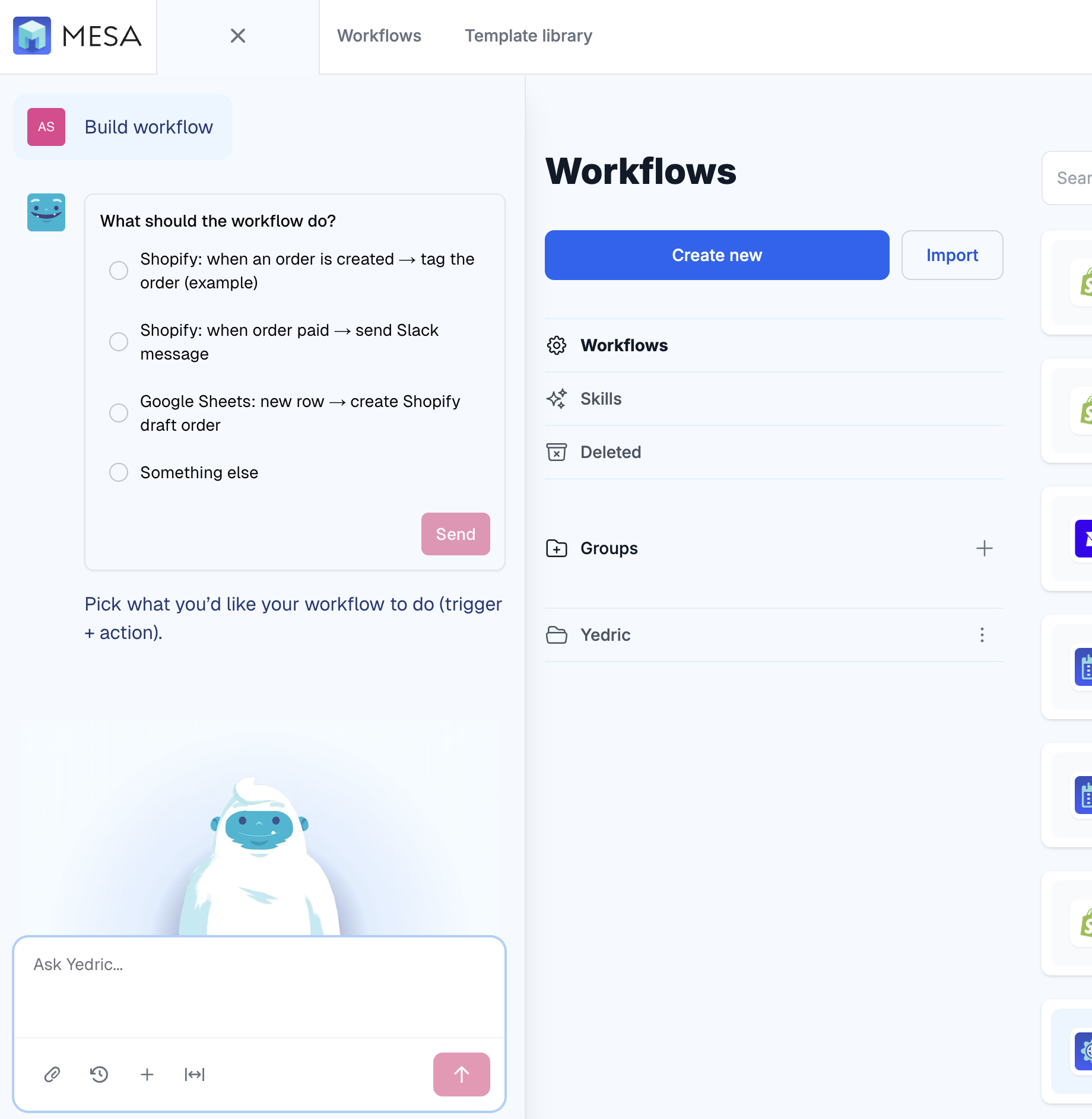Click the Groups heading label

[x=609, y=548]
